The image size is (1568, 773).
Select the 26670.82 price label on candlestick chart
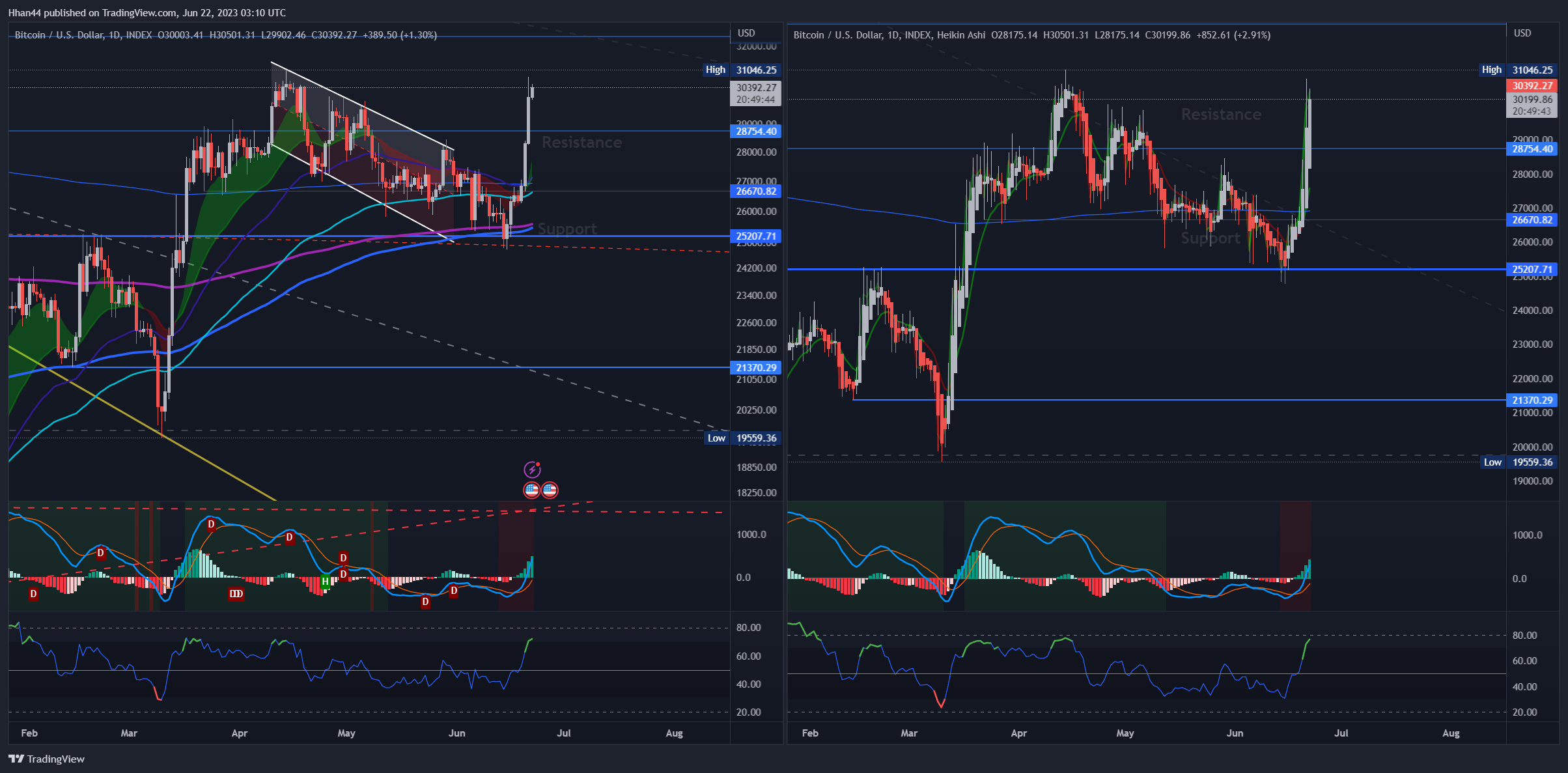click(756, 191)
